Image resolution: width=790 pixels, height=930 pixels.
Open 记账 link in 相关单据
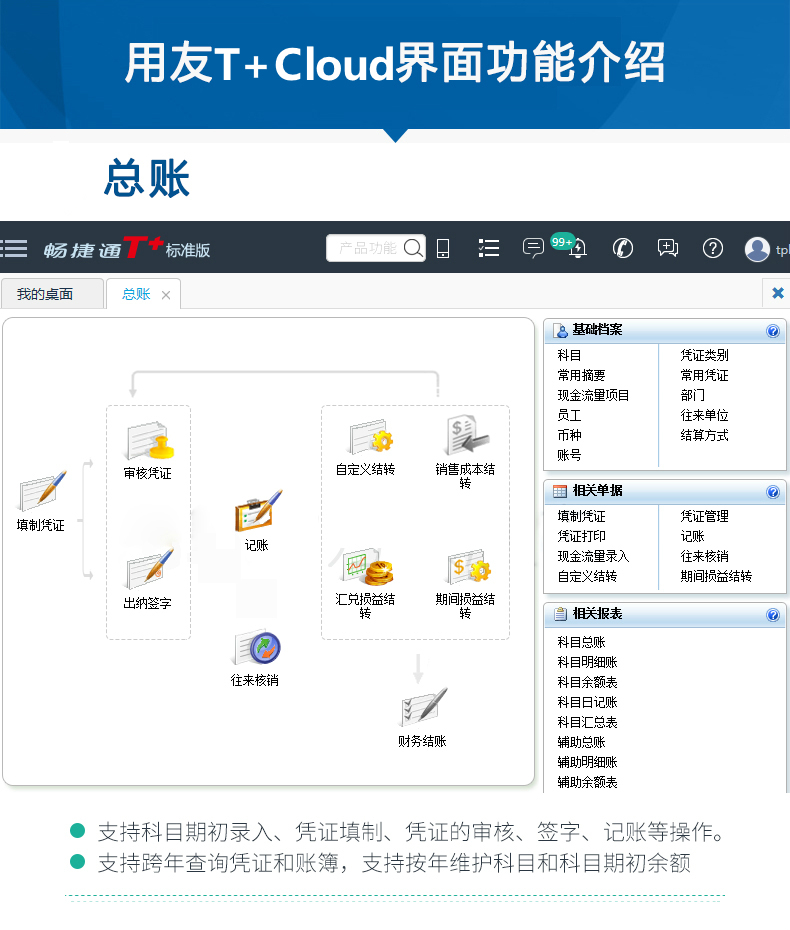tap(692, 536)
